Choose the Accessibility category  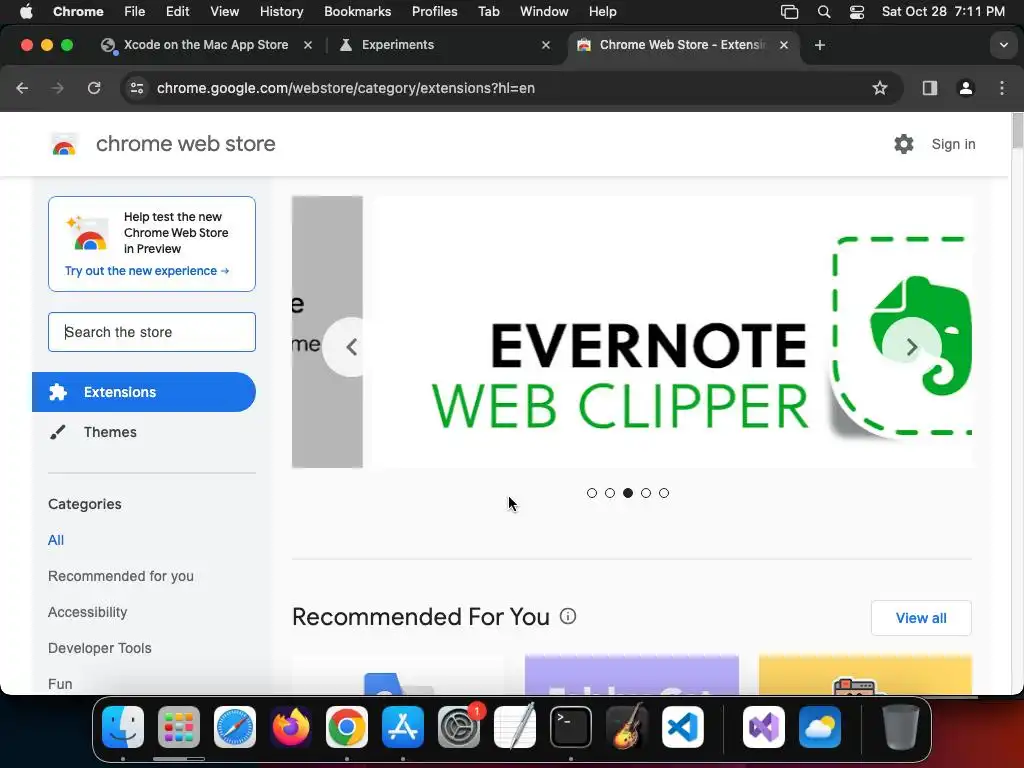point(88,612)
